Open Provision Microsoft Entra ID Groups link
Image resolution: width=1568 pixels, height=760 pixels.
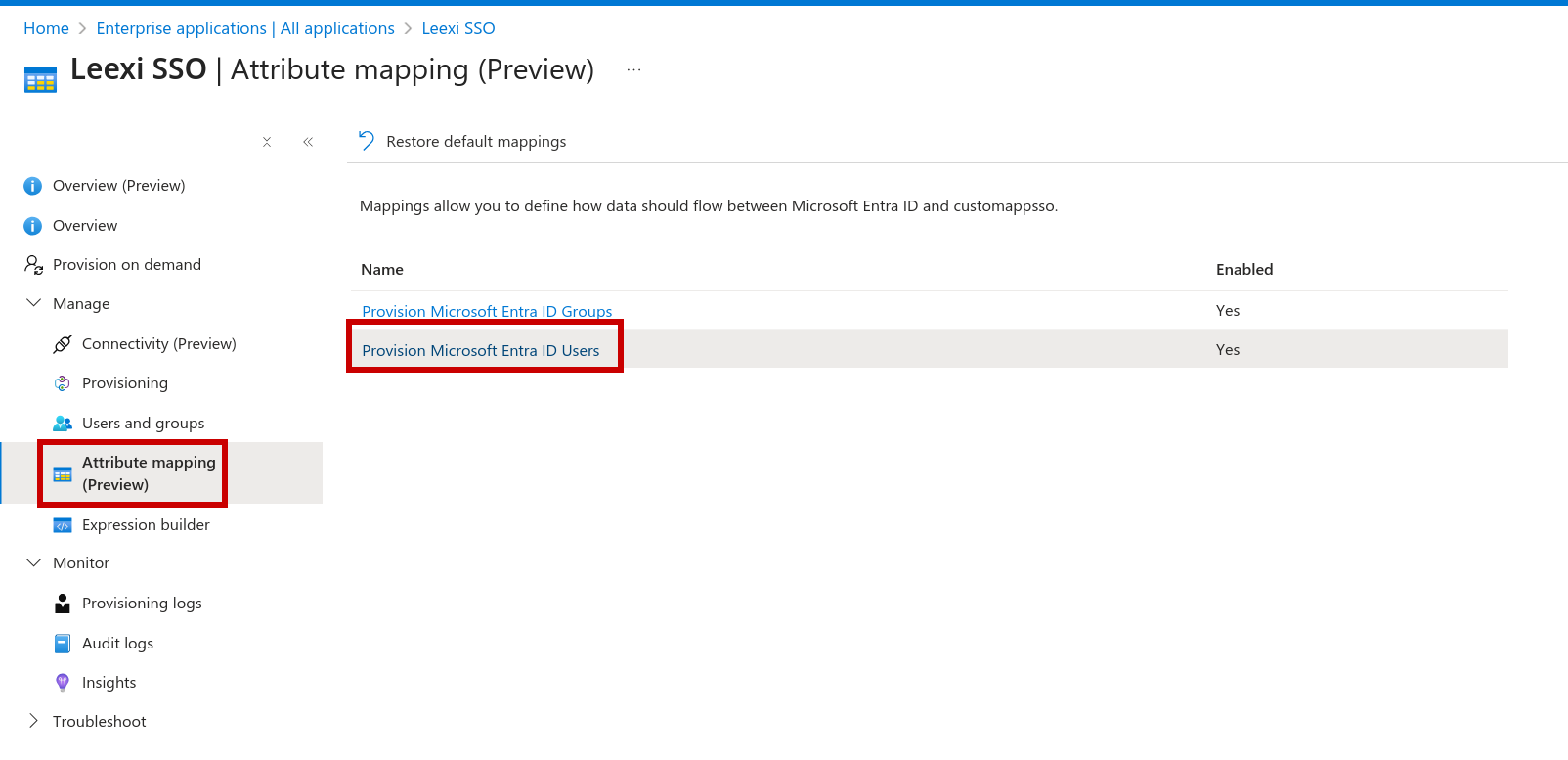pos(487,311)
